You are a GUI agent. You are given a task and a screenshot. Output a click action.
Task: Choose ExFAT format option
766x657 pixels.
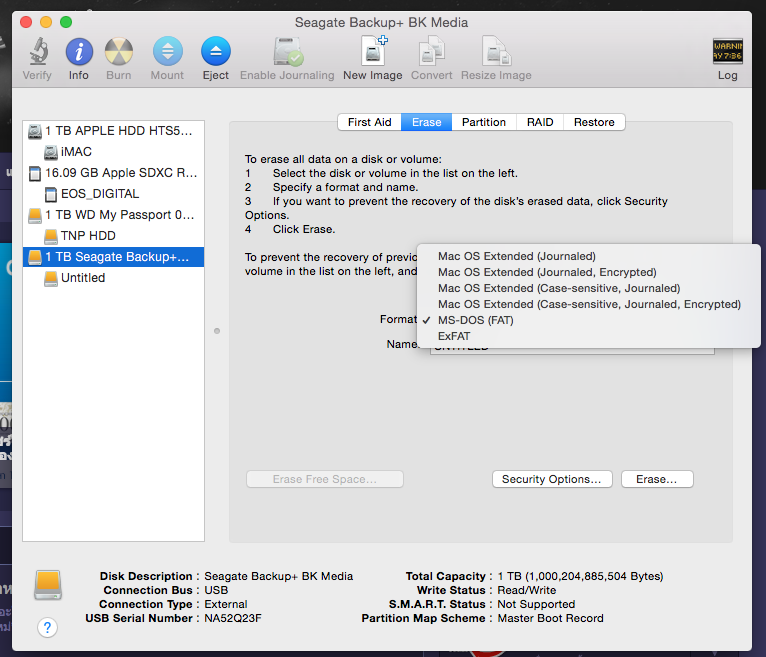pyautogui.click(x=589, y=337)
